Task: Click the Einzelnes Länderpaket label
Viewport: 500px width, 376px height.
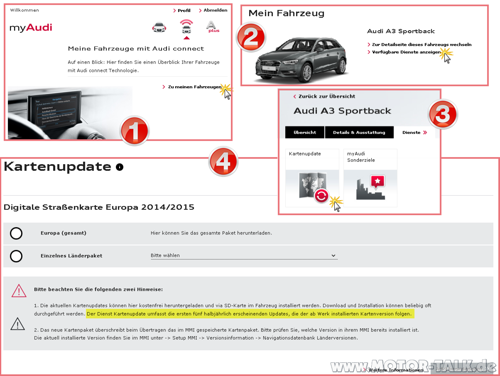Action: point(71,256)
